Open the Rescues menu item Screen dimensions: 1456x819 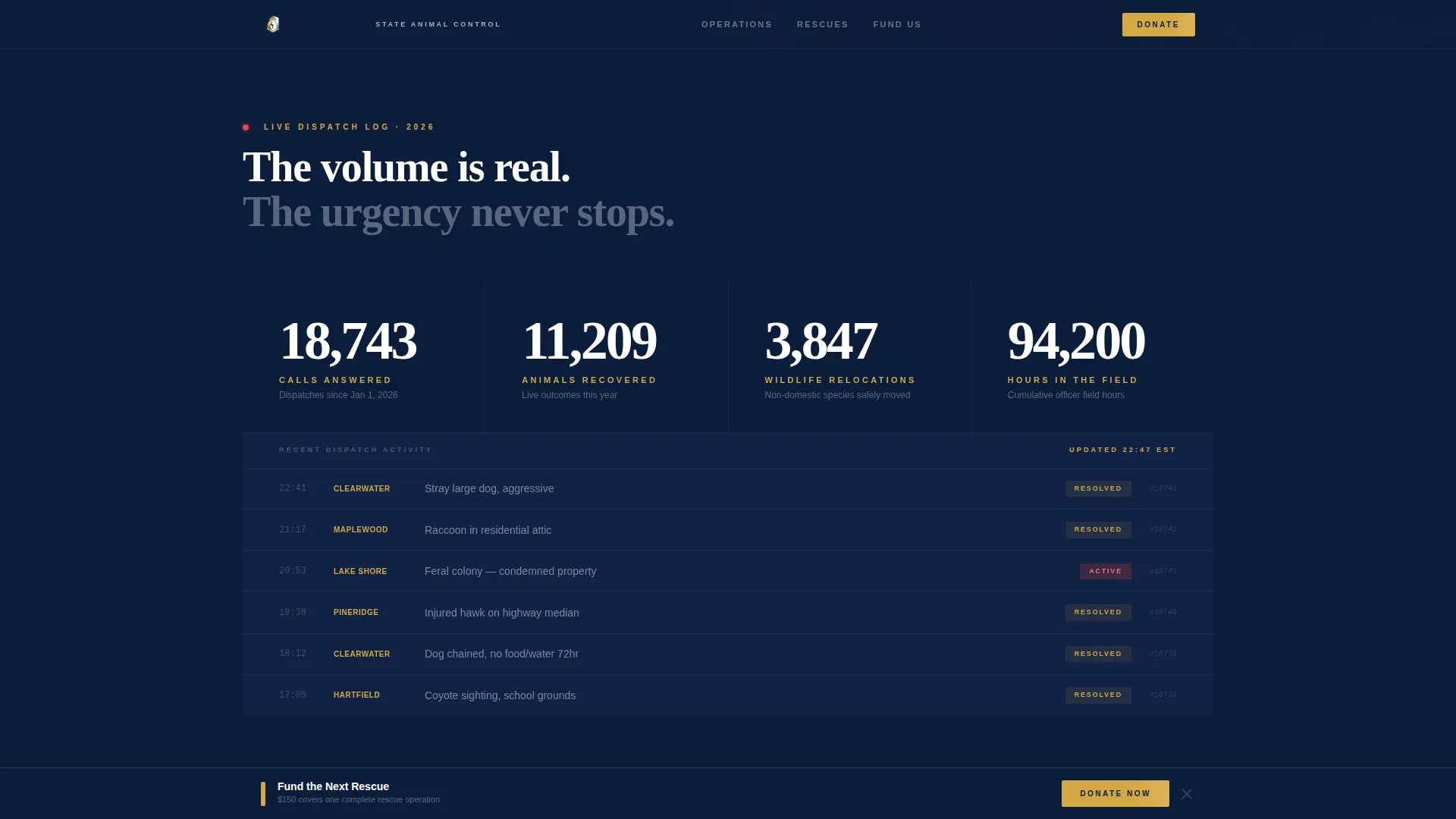click(823, 24)
